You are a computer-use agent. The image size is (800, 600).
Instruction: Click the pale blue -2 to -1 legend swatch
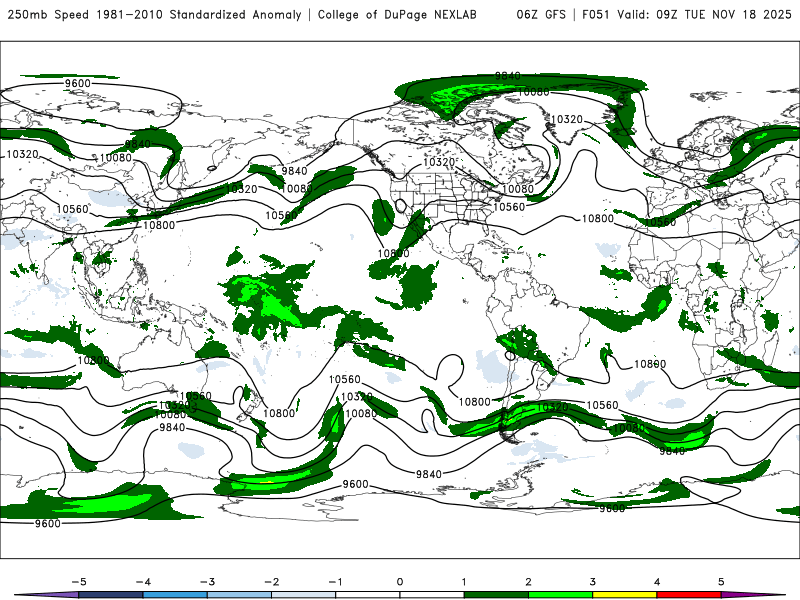pyautogui.click(x=304, y=595)
